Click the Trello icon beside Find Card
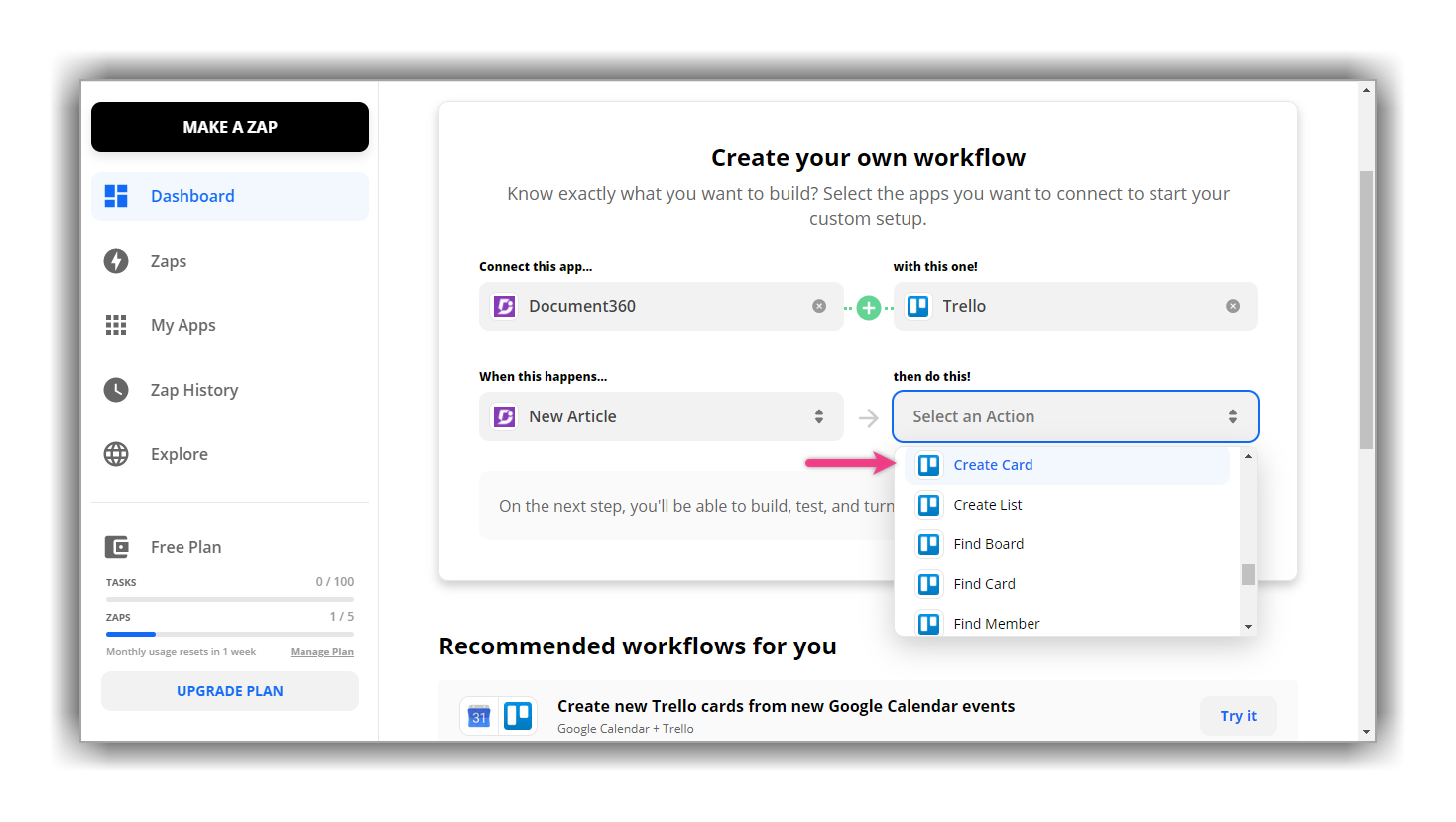The image size is (1456, 822). [928, 584]
